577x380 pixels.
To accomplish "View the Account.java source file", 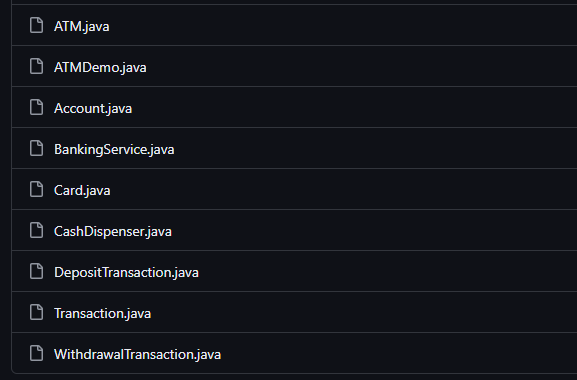I will point(93,109).
